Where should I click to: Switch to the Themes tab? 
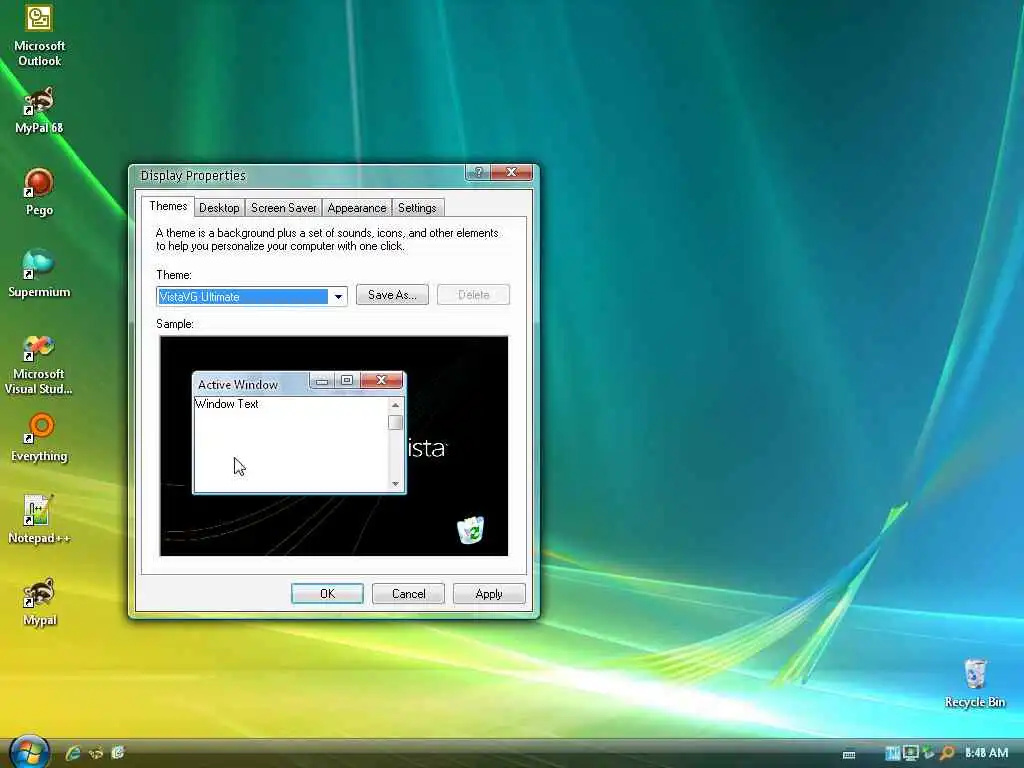pyautogui.click(x=168, y=206)
